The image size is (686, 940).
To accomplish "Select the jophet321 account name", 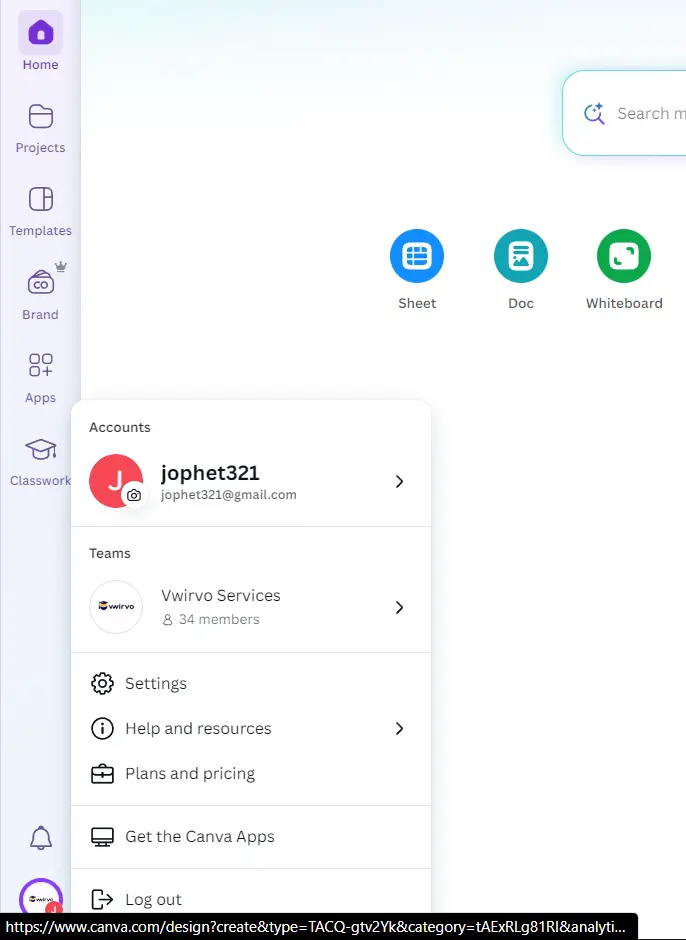I will coord(210,473).
